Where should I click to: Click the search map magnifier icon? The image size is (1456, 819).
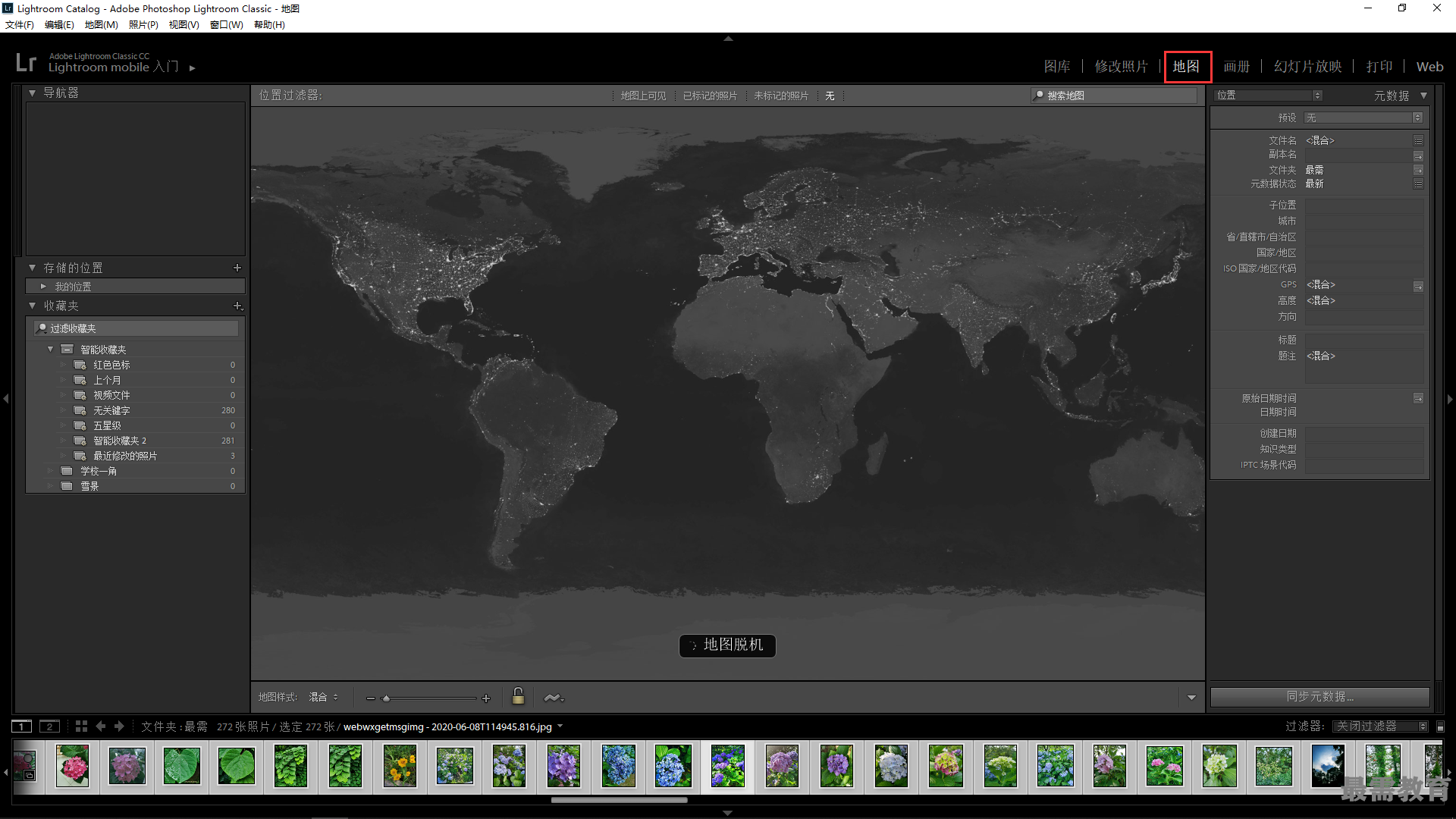click(1039, 95)
